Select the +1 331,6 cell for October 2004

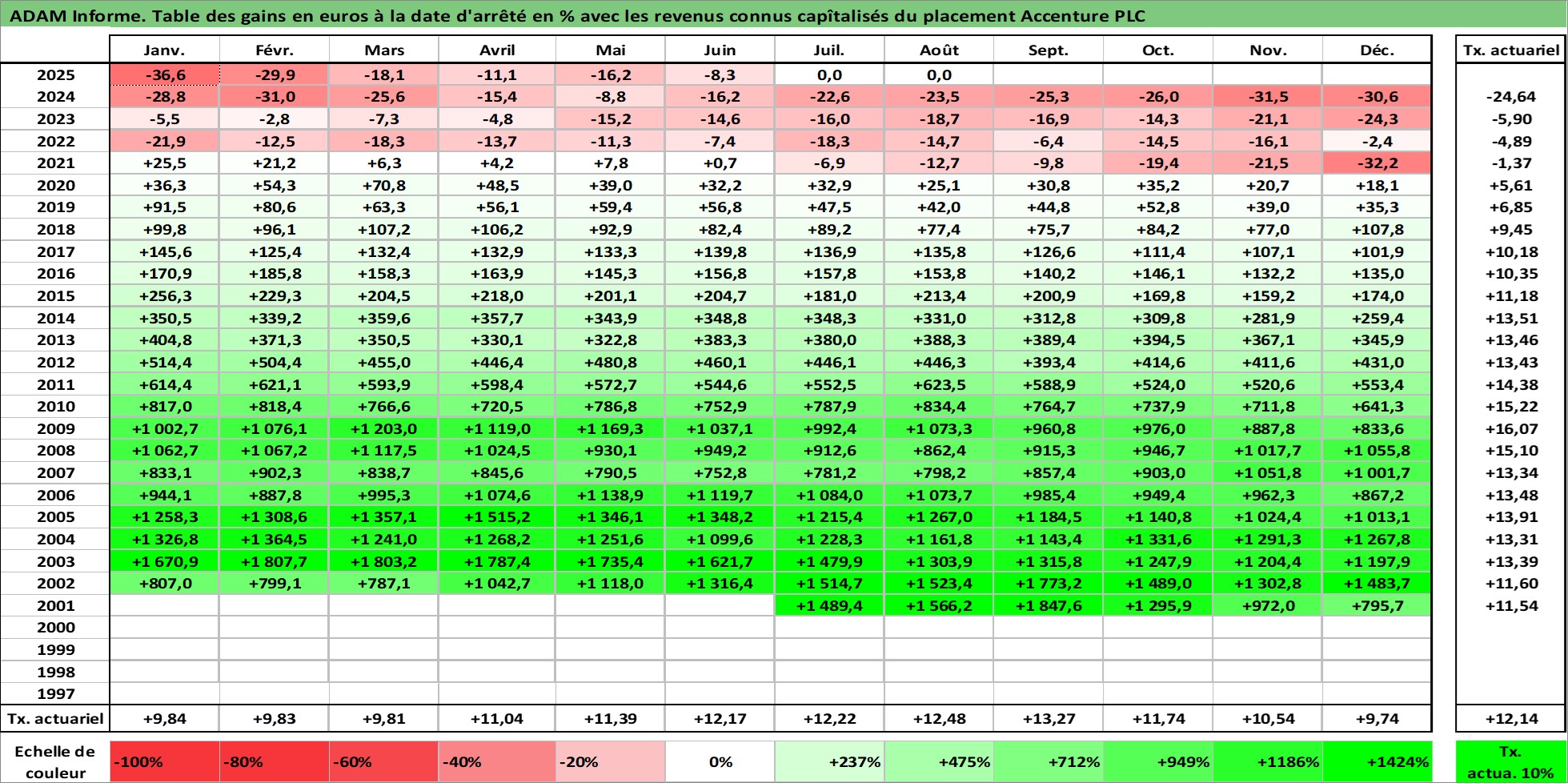coord(1157,539)
